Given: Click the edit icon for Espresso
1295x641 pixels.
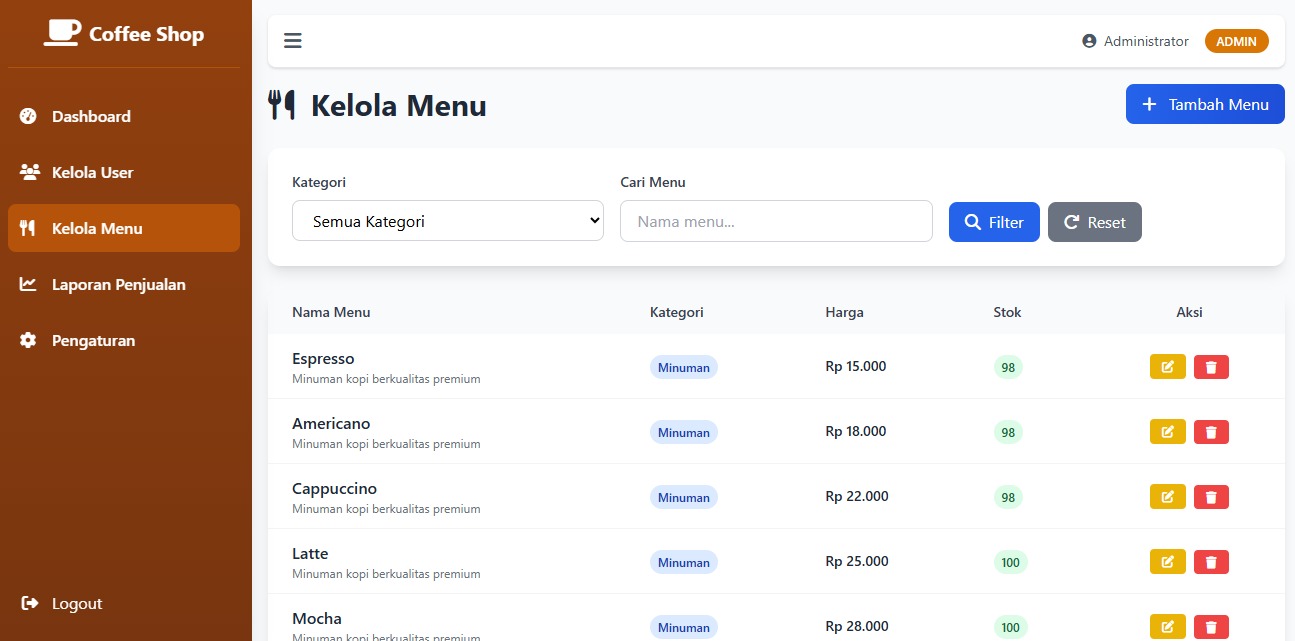Looking at the screenshot, I should click(x=1167, y=367).
